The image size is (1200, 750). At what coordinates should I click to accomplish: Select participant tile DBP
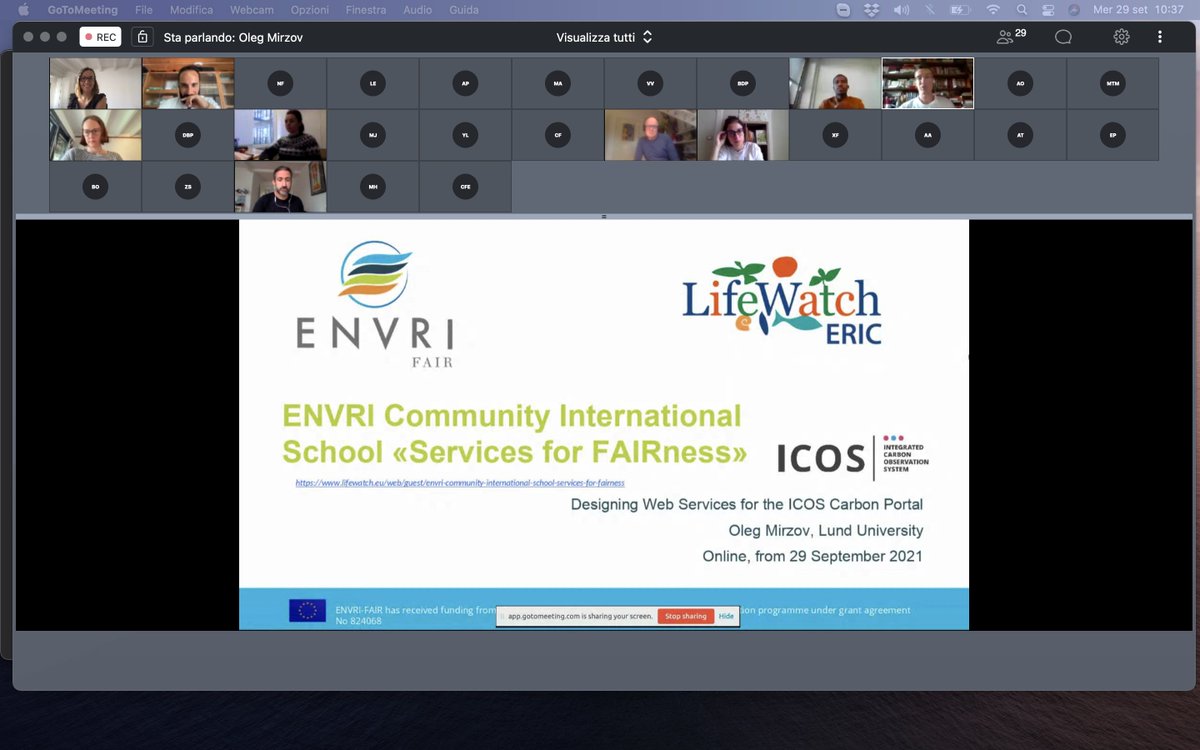(x=187, y=135)
